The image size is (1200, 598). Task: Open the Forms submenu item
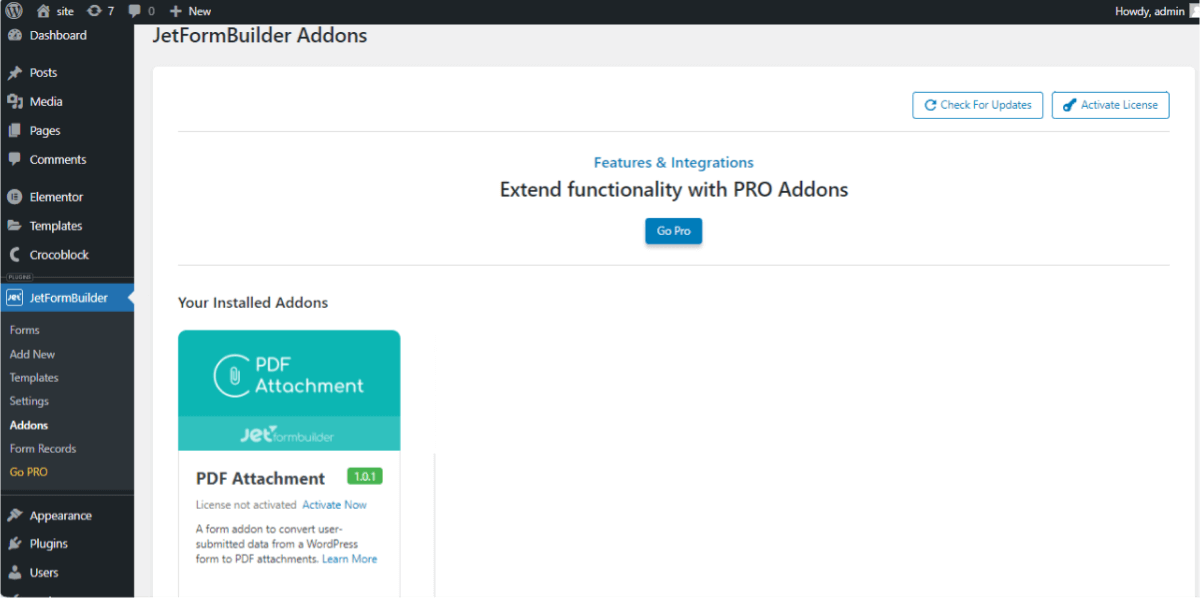pyautogui.click(x=25, y=330)
